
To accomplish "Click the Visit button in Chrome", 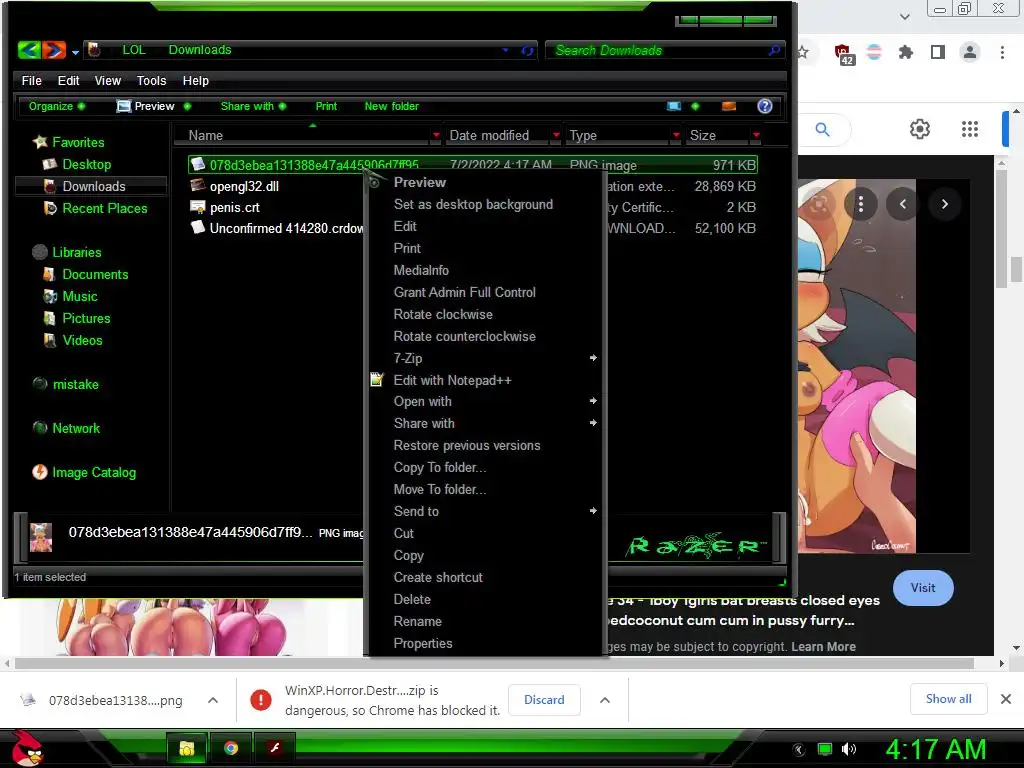I will click(923, 588).
